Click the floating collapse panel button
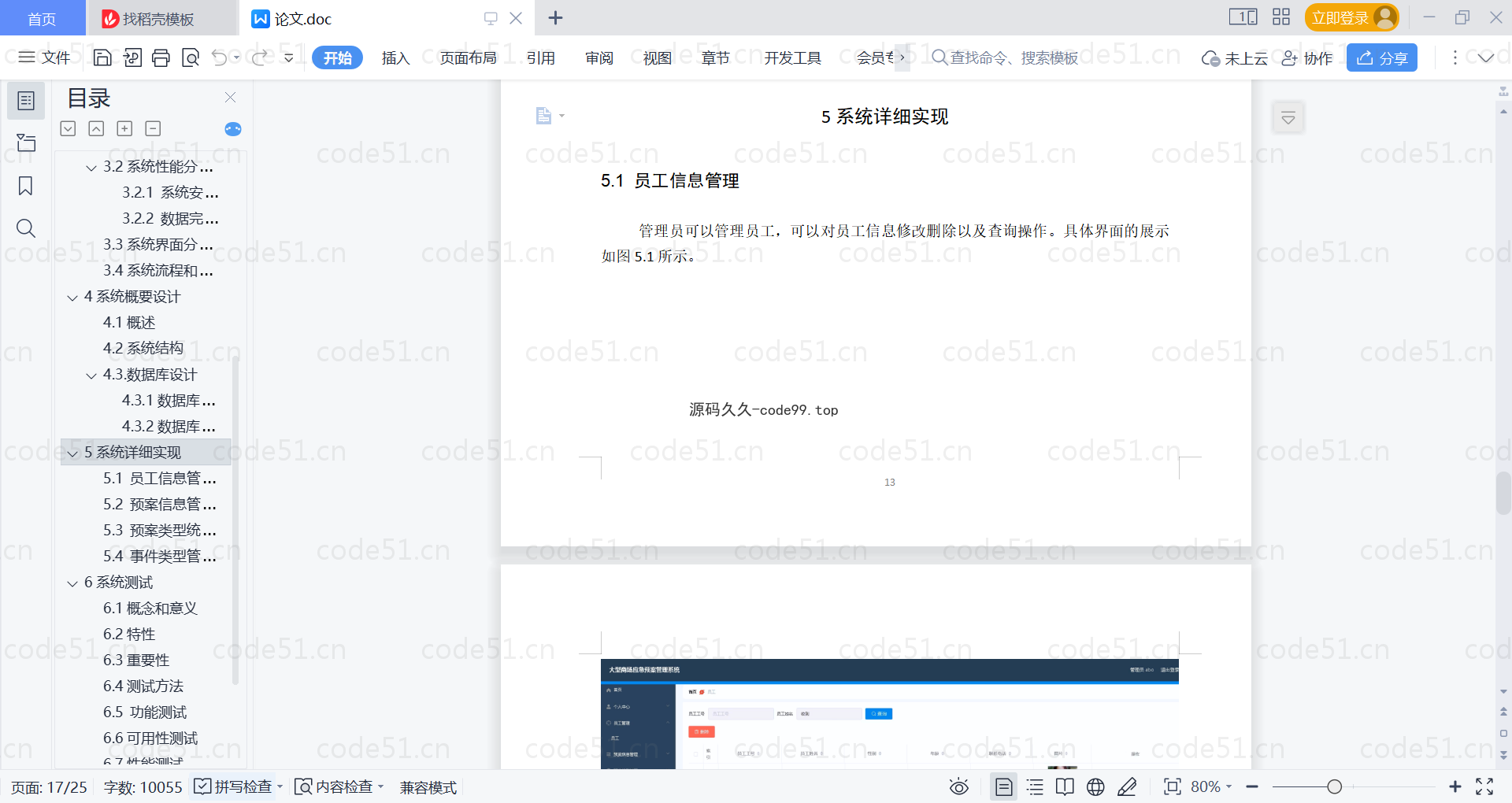 pyautogui.click(x=1288, y=118)
